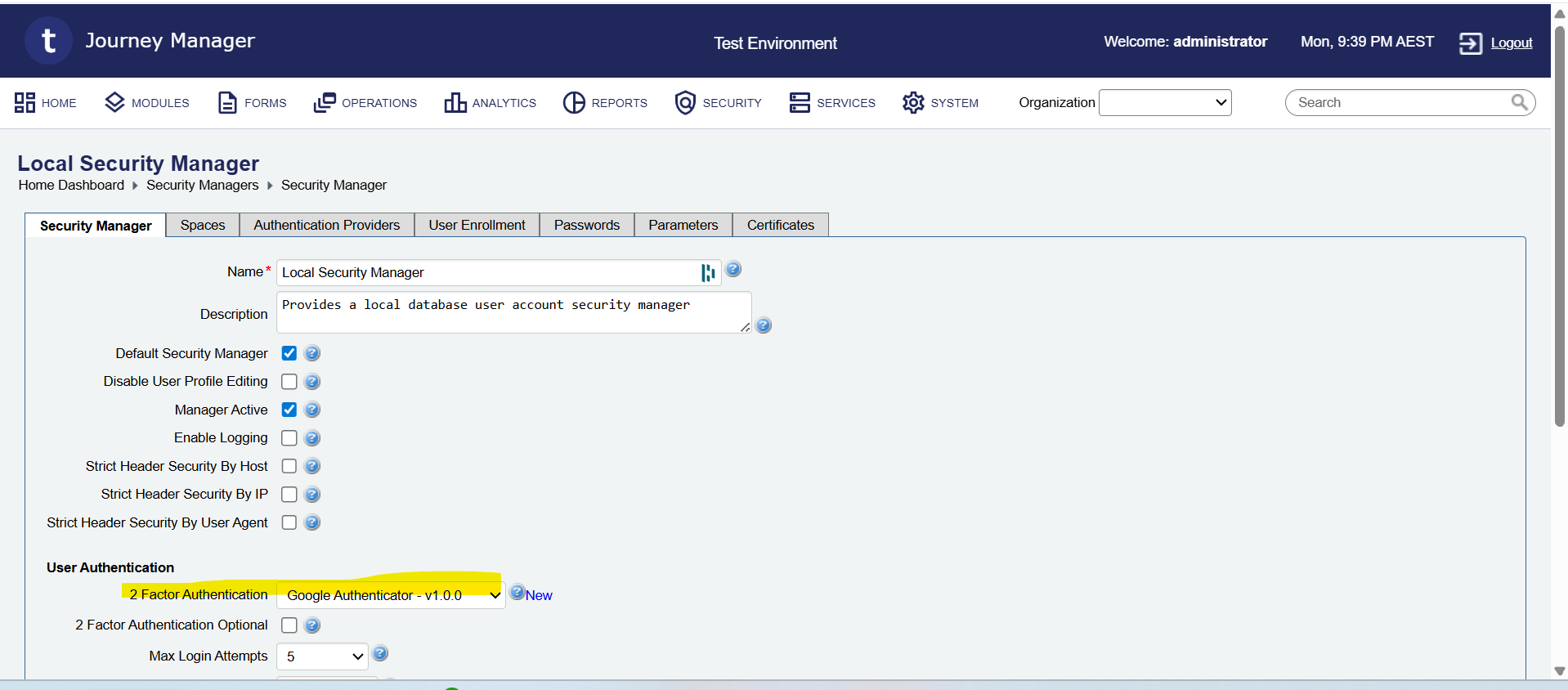Image resolution: width=1568 pixels, height=690 pixels.
Task: Open the Reports pie chart icon
Action: [x=574, y=102]
